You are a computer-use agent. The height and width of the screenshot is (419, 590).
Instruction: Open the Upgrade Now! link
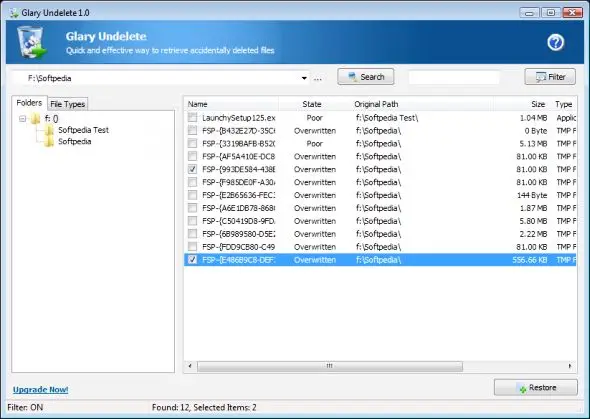[x=41, y=390]
